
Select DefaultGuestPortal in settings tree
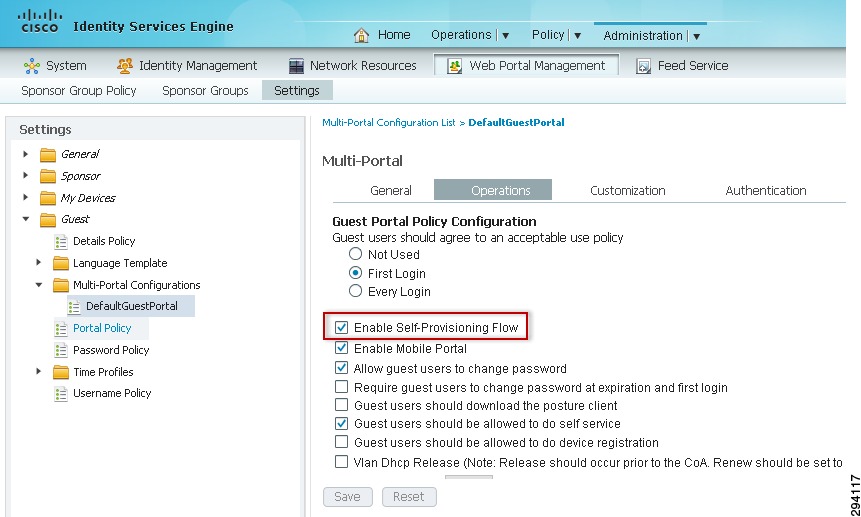[132, 306]
